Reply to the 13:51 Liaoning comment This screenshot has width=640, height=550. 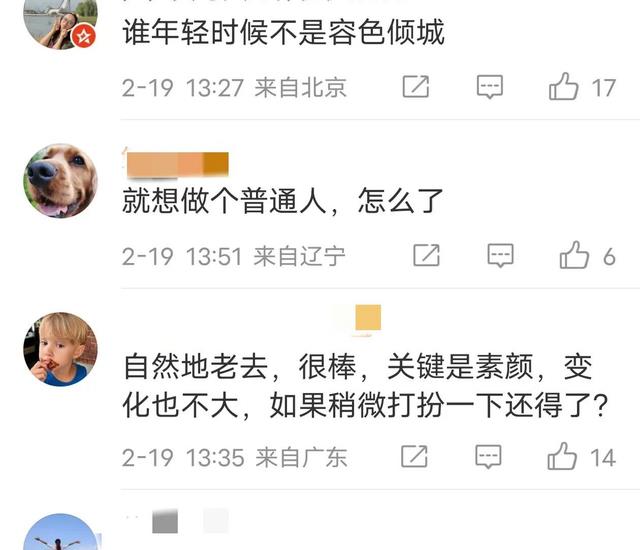point(500,255)
